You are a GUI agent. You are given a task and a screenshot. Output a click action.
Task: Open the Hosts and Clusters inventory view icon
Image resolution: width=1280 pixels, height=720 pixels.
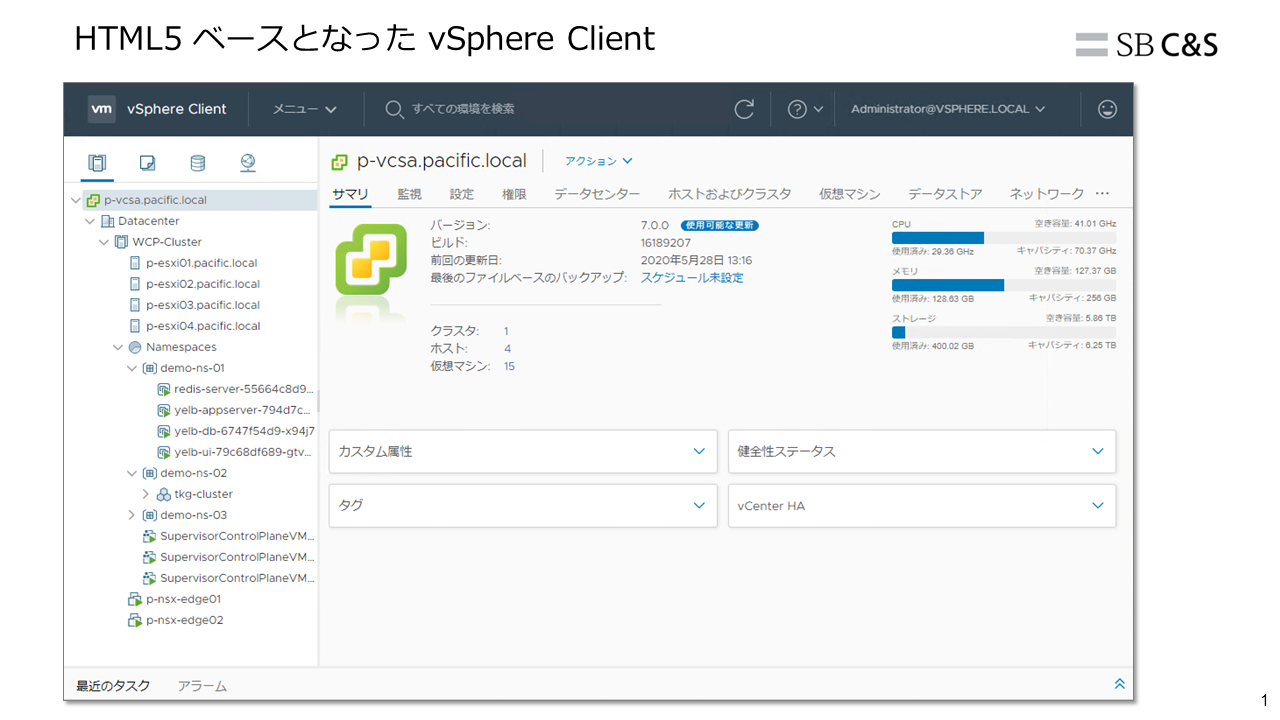[x=97, y=163]
